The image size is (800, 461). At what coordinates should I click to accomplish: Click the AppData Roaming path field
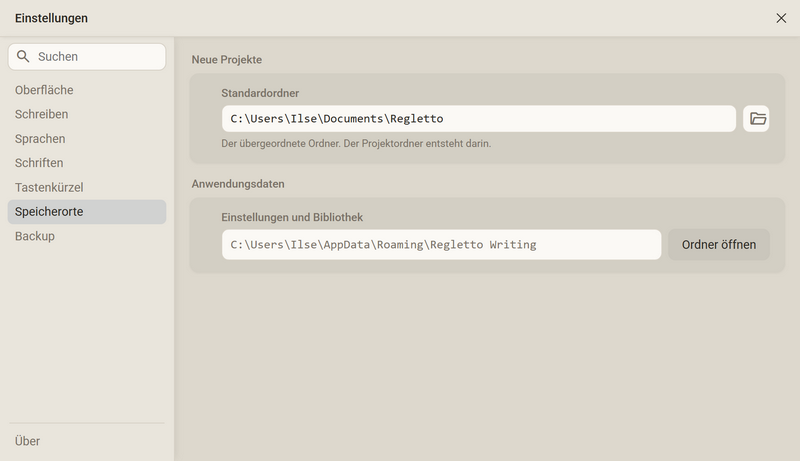tap(441, 245)
